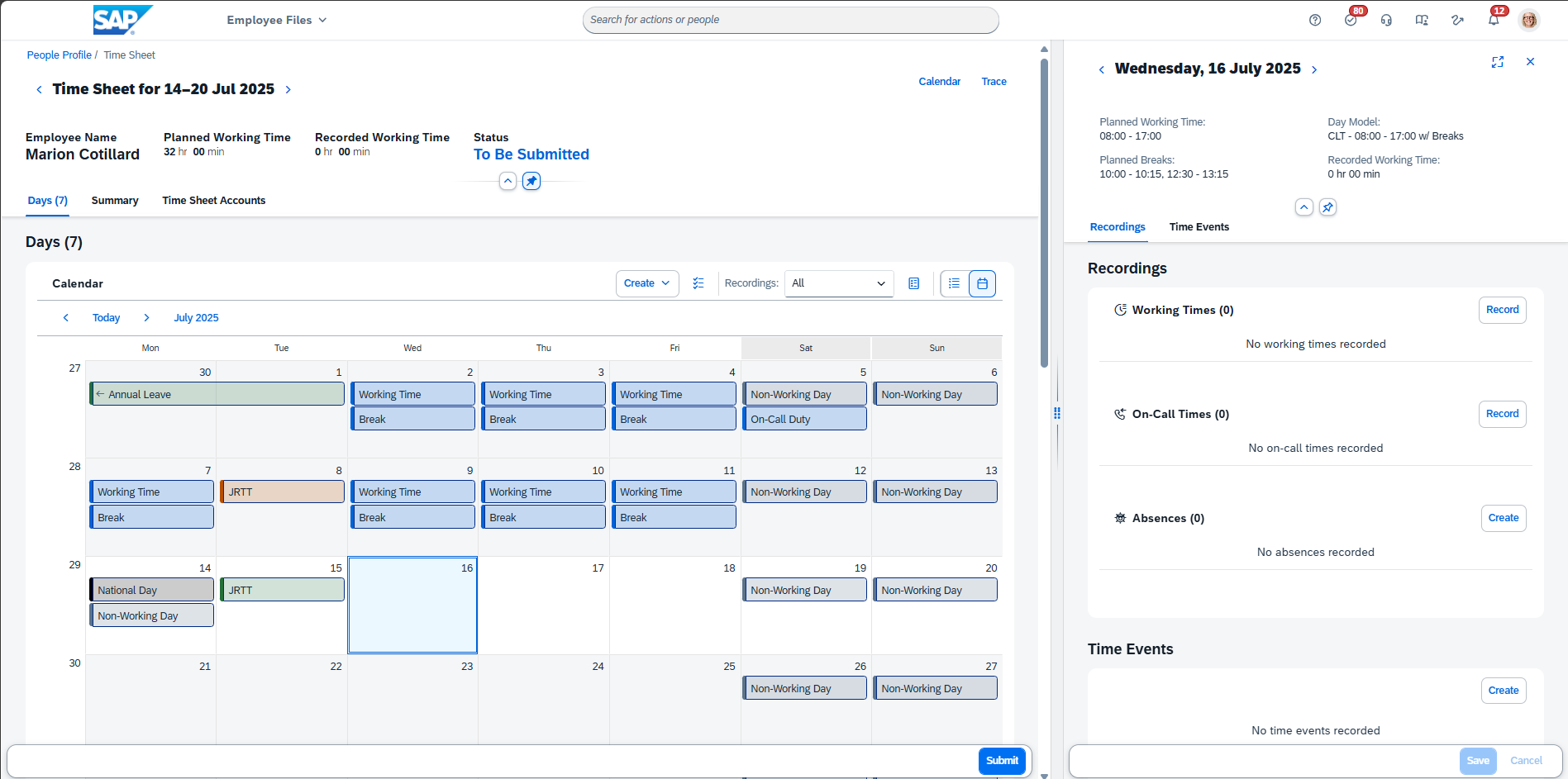Click the People Profile breadcrumb link
The height and width of the screenshot is (779, 1568).
click(59, 55)
